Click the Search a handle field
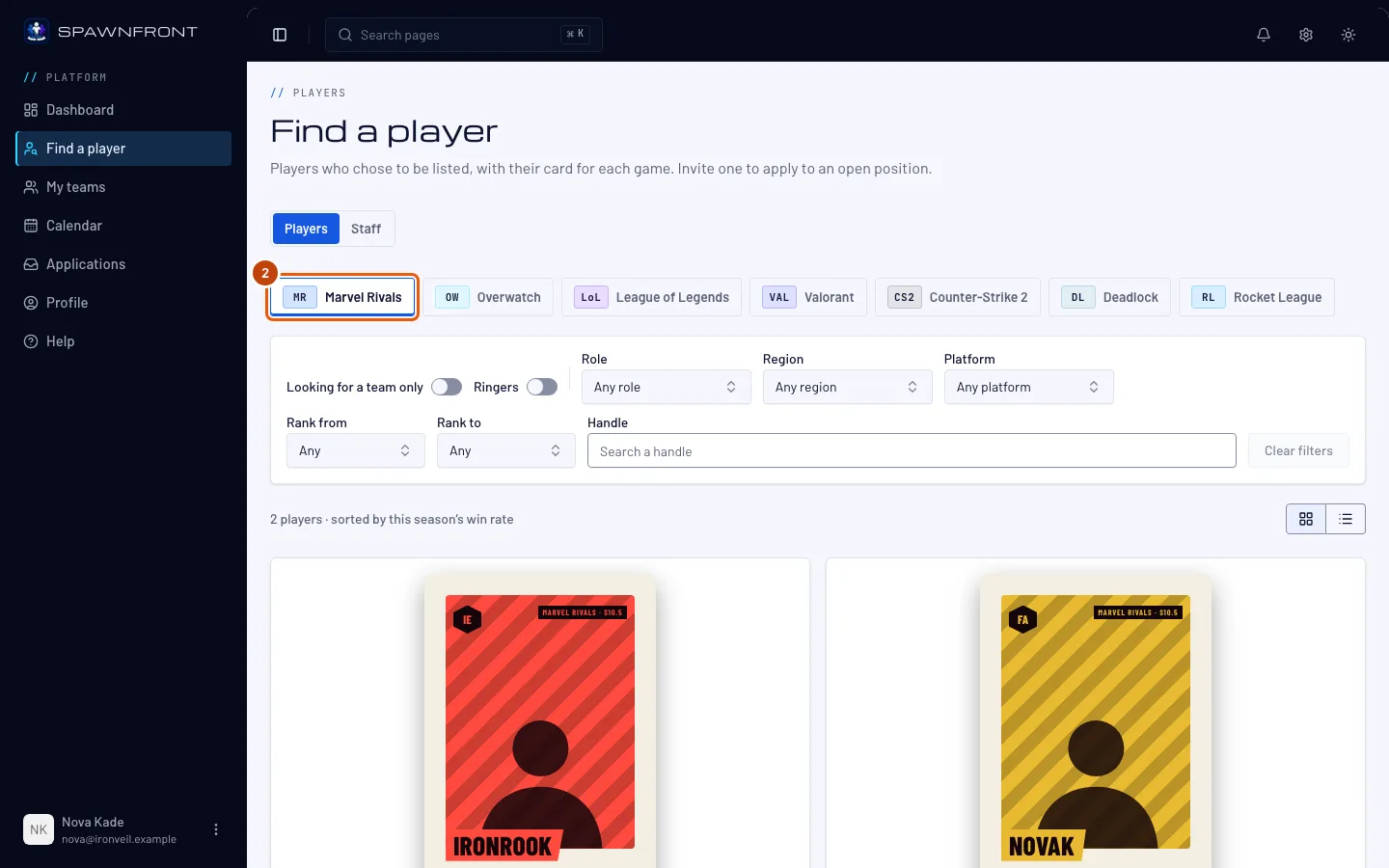 [x=912, y=450]
